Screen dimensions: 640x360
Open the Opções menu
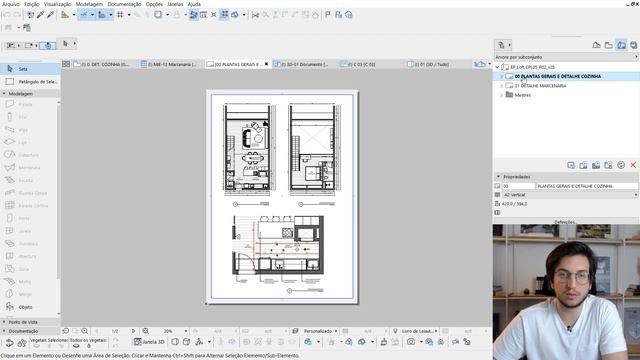tap(154, 4)
